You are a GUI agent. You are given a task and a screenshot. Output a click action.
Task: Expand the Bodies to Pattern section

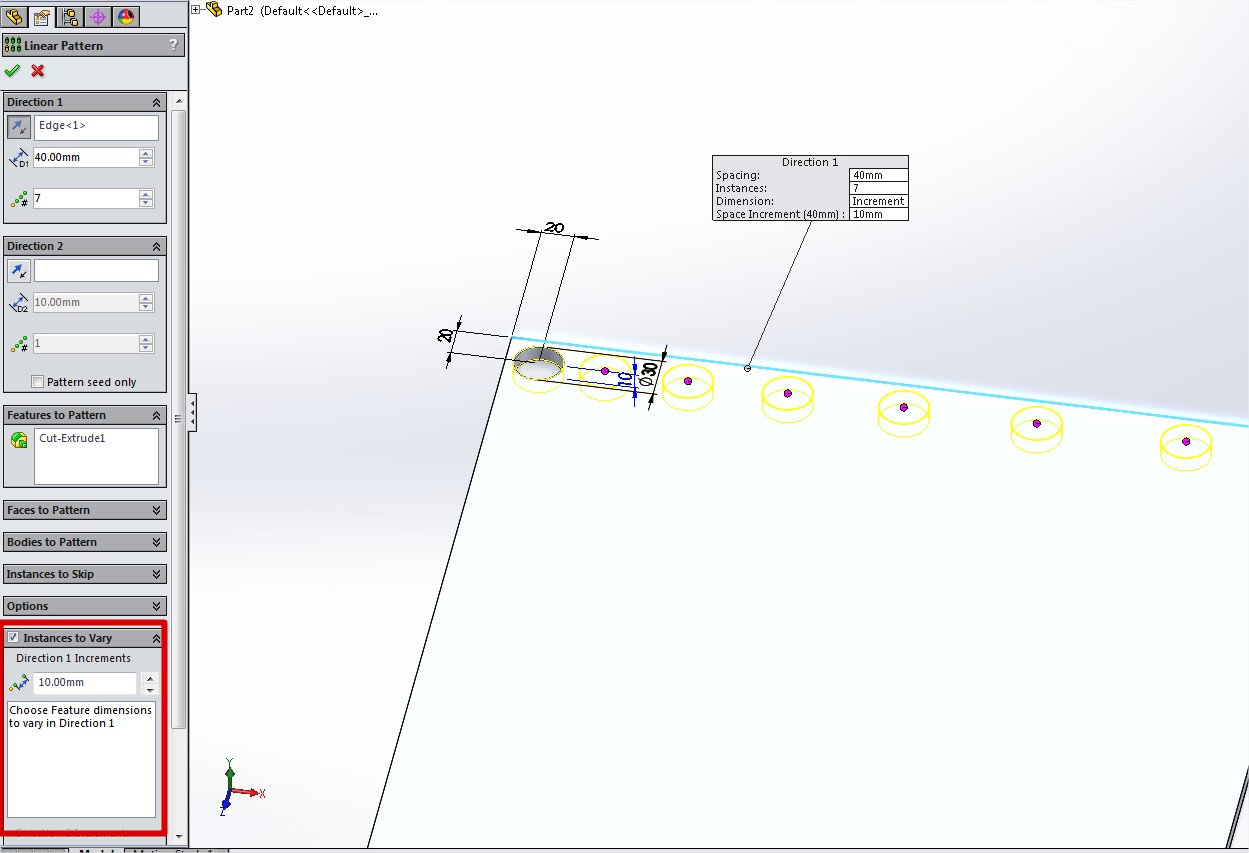(156, 542)
